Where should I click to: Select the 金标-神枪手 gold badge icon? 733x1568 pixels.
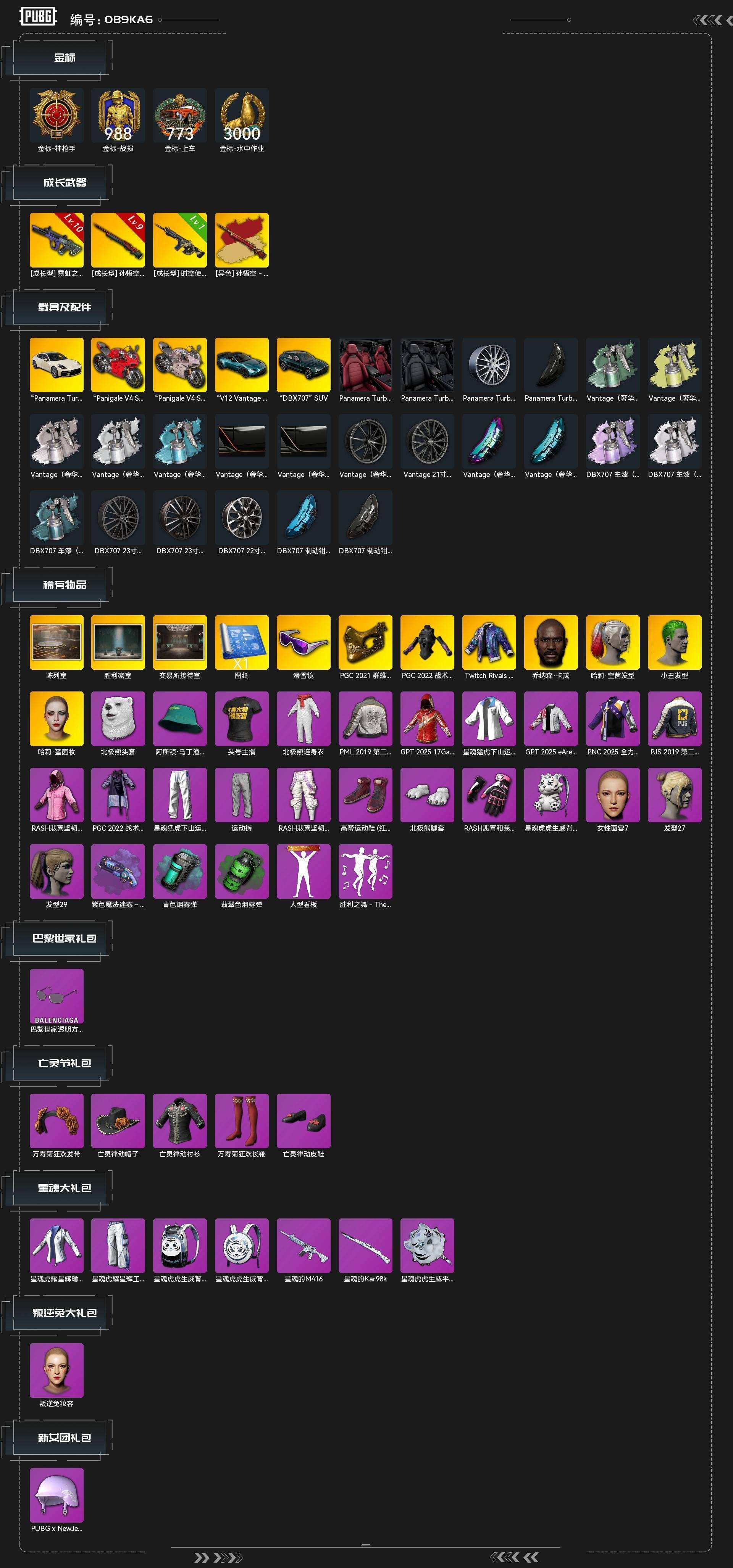57,115
